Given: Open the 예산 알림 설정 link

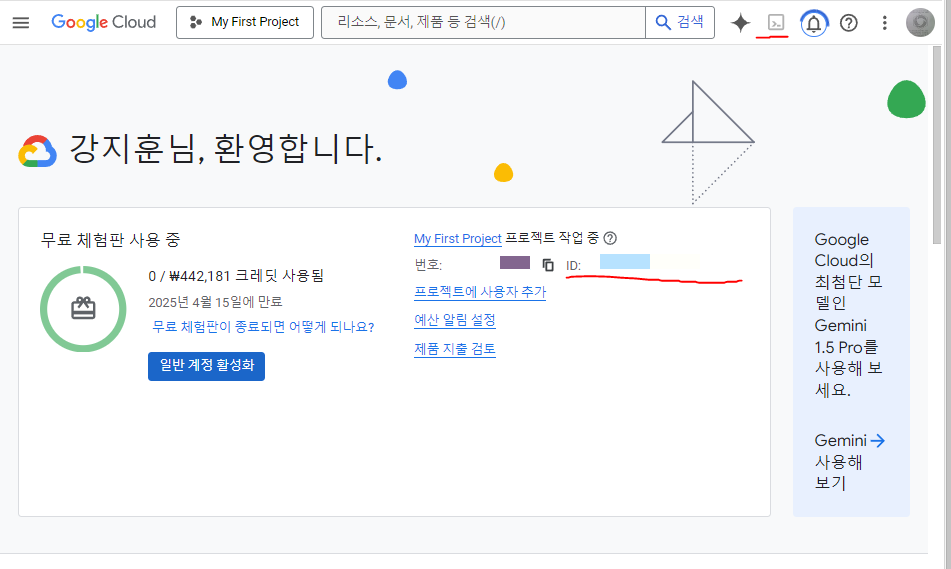Looking at the screenshot, I should [x=455, y=320].
